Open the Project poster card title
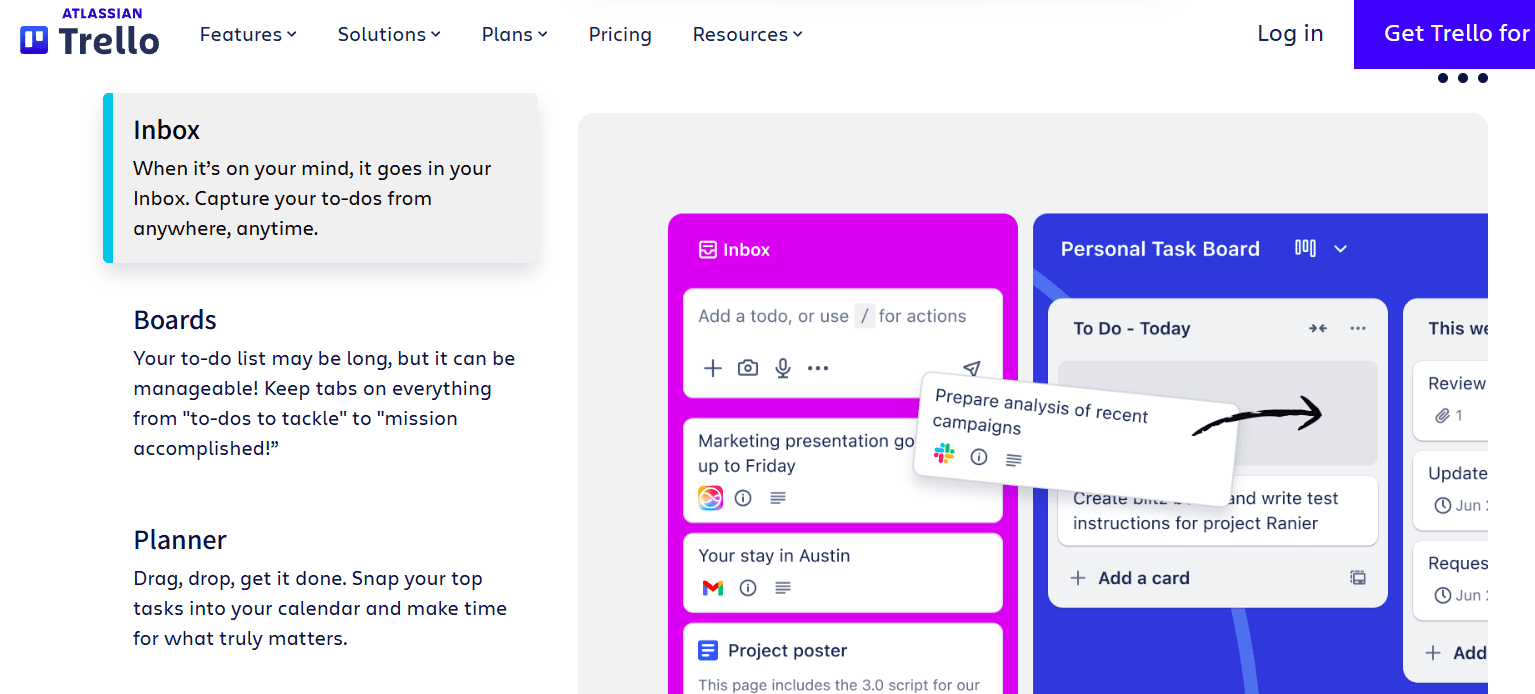 point(788,651)
